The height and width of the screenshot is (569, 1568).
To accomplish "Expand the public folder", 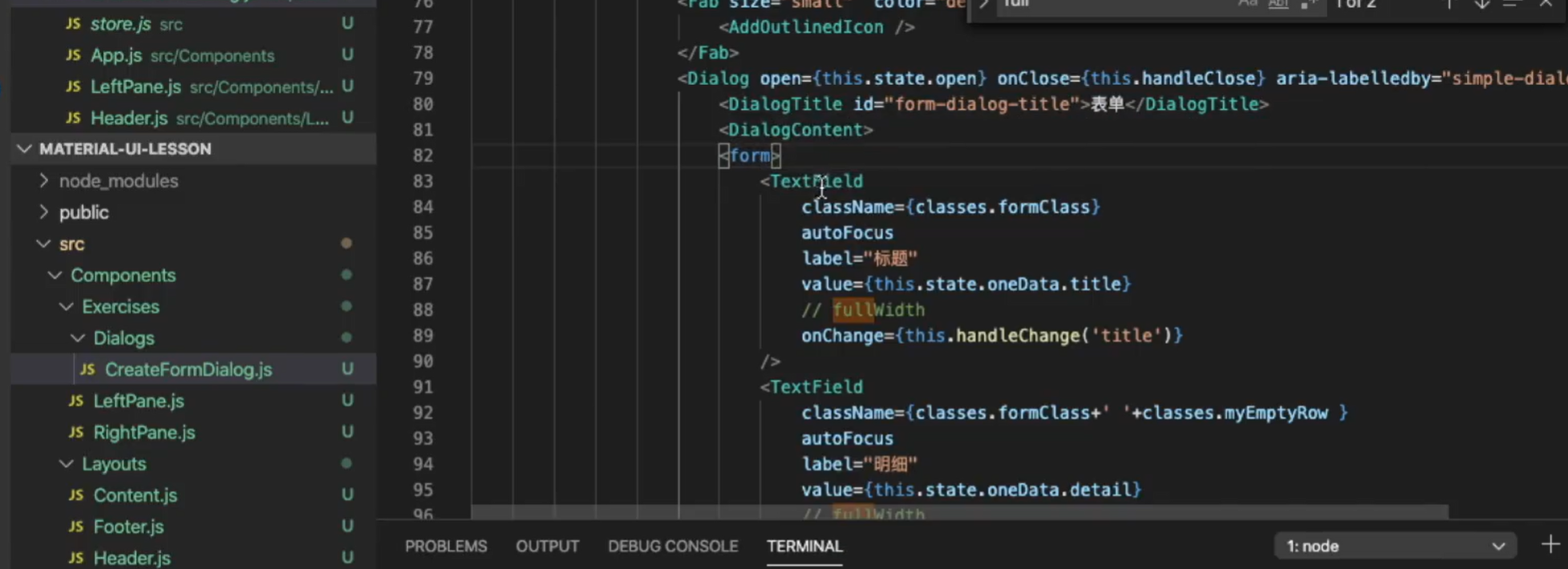I will click(43, 212).
